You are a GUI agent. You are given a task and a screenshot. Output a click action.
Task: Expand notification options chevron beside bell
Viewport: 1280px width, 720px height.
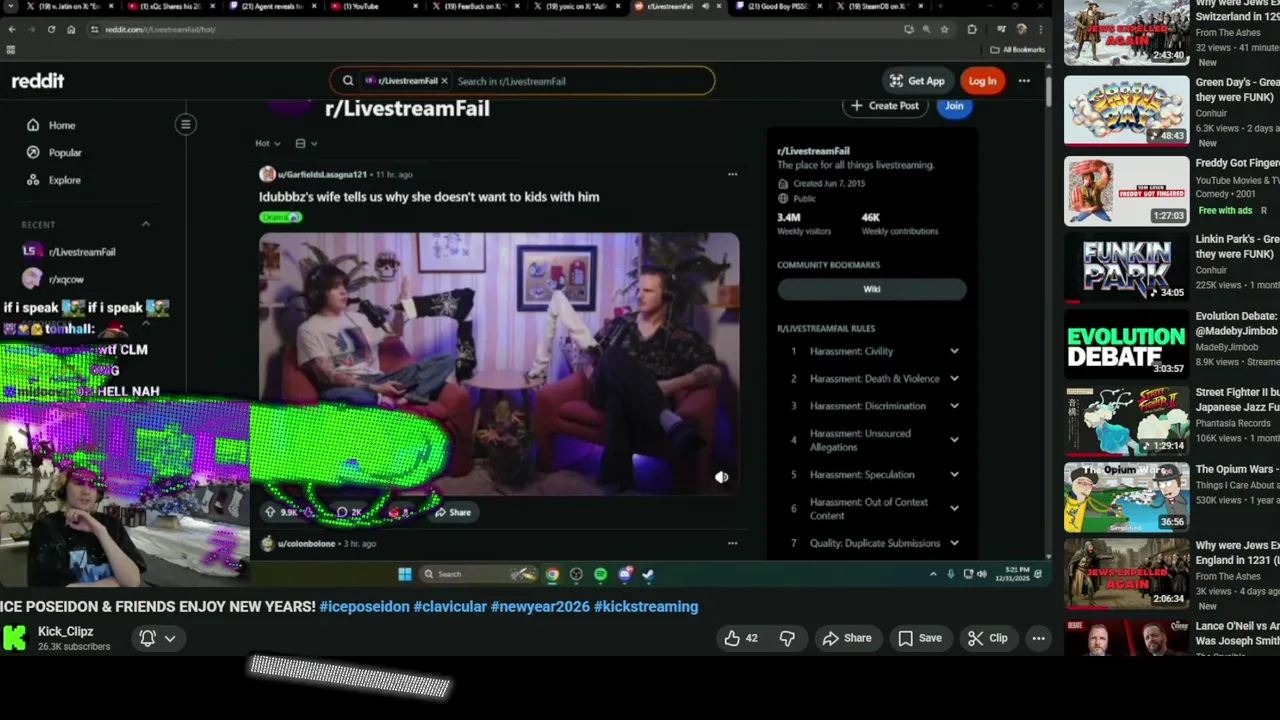pyautogui.click(x=170, y=638)
